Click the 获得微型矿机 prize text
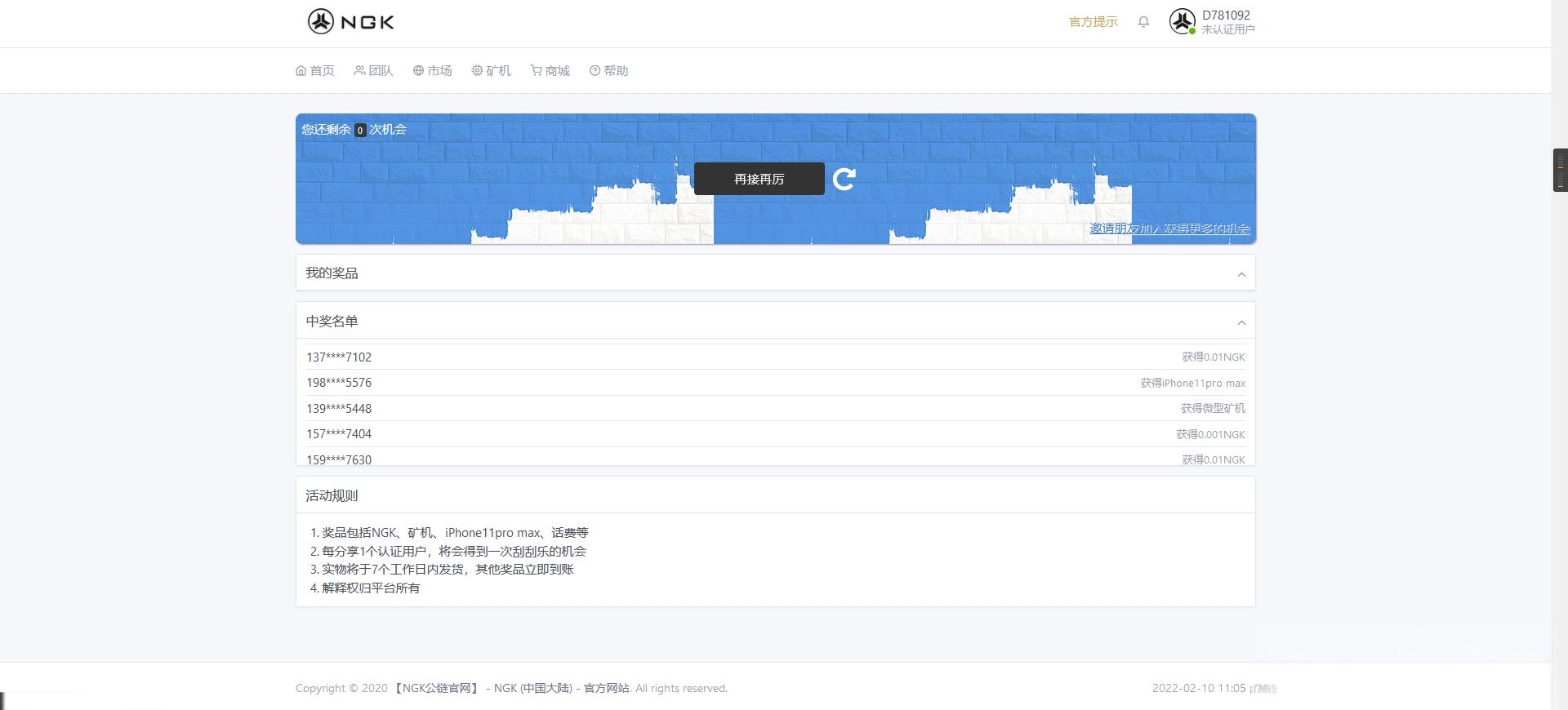This screenshot has width=1568, height=710. pyautogui.click(x=1213, y=408)
